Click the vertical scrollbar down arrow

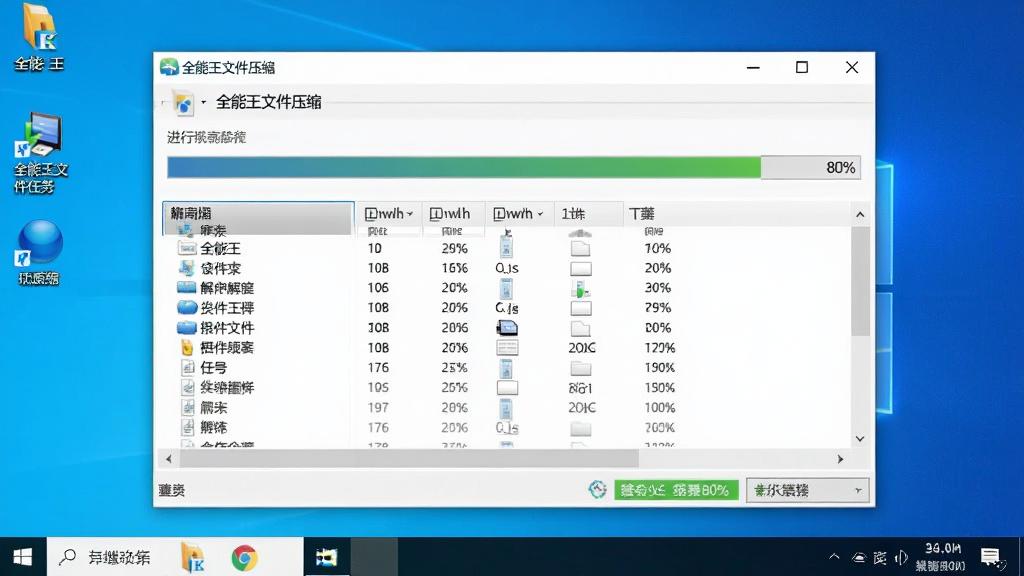click(860, 439)
